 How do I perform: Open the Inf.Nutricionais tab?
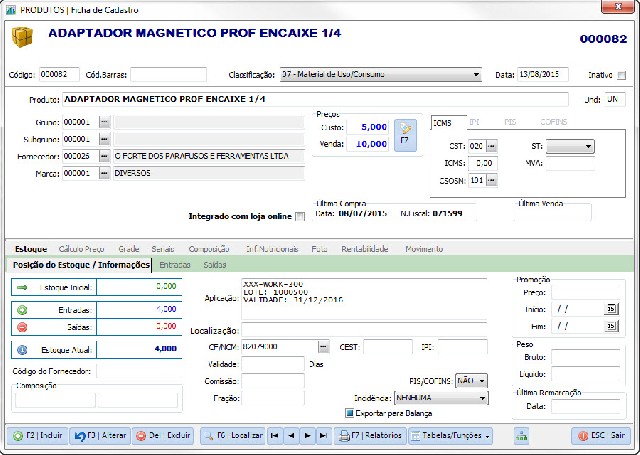(272, 249)
